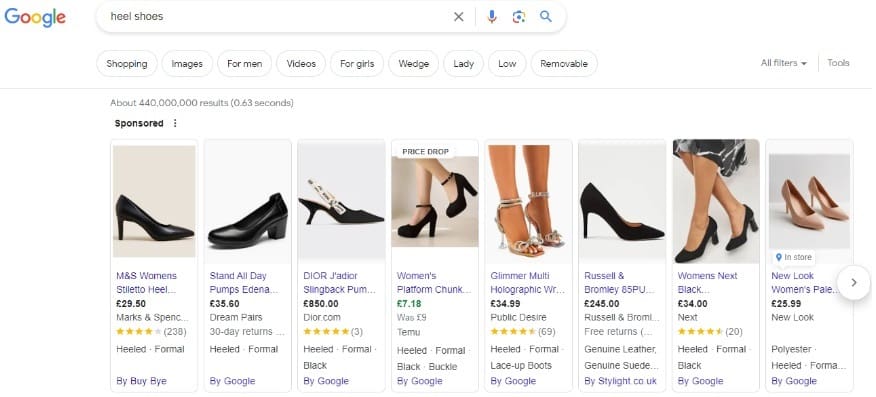The width and height of the screenshot is (876, 397).
Task: Select the Shopping filter chip
Action: tap(127, 64)
